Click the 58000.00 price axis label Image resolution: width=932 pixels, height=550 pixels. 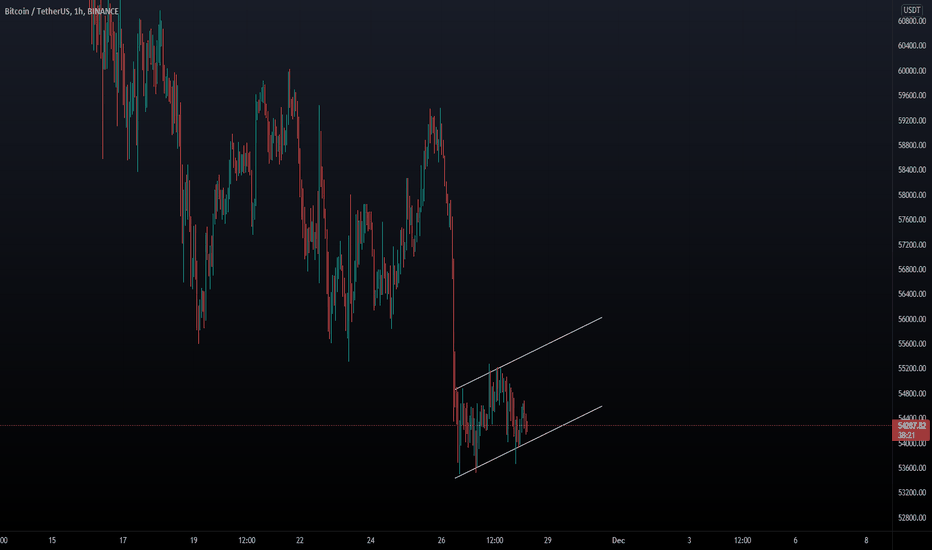[912, 195]
